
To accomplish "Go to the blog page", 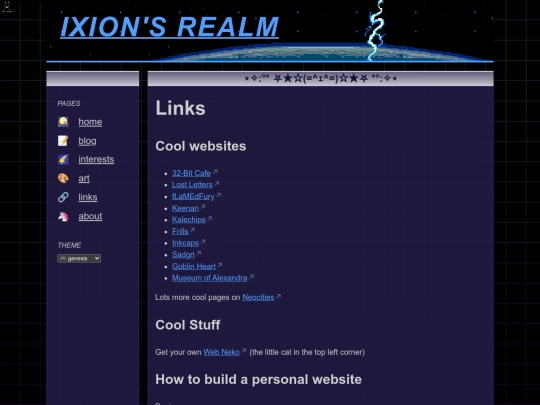I will (87, 141).
